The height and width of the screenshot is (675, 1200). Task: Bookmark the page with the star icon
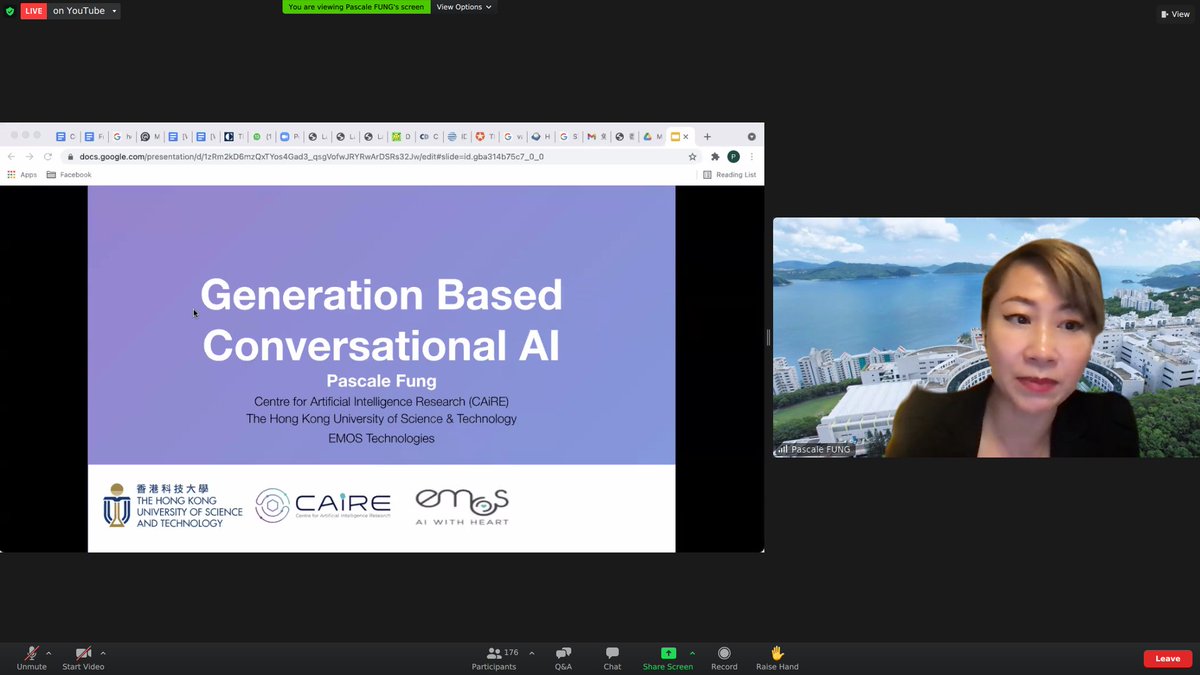pos(693,157)
